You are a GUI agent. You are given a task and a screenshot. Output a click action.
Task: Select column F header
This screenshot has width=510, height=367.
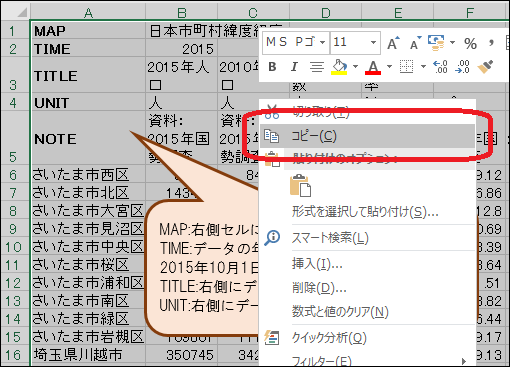coord(470,13)
